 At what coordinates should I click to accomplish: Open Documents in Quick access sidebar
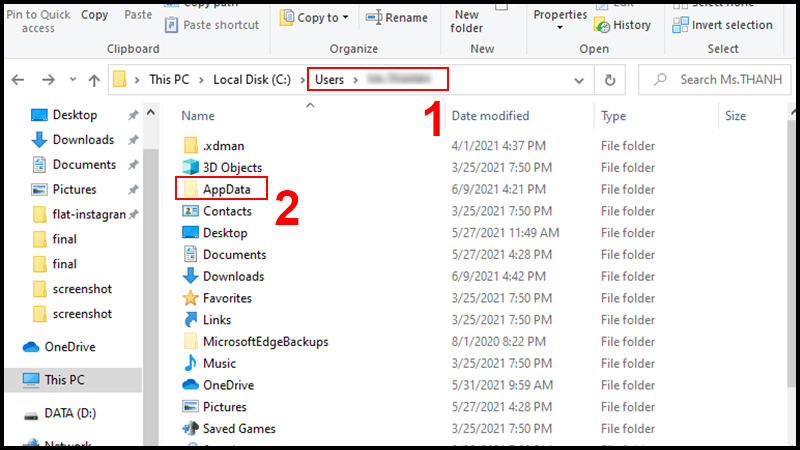pyautogui.click(x=73, y=164)
